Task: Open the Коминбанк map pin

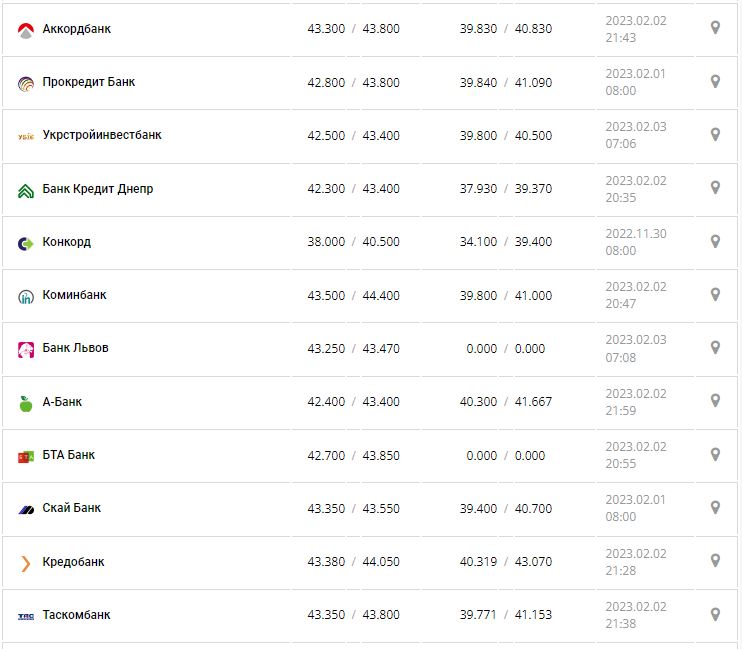Action: pos(715,294)
